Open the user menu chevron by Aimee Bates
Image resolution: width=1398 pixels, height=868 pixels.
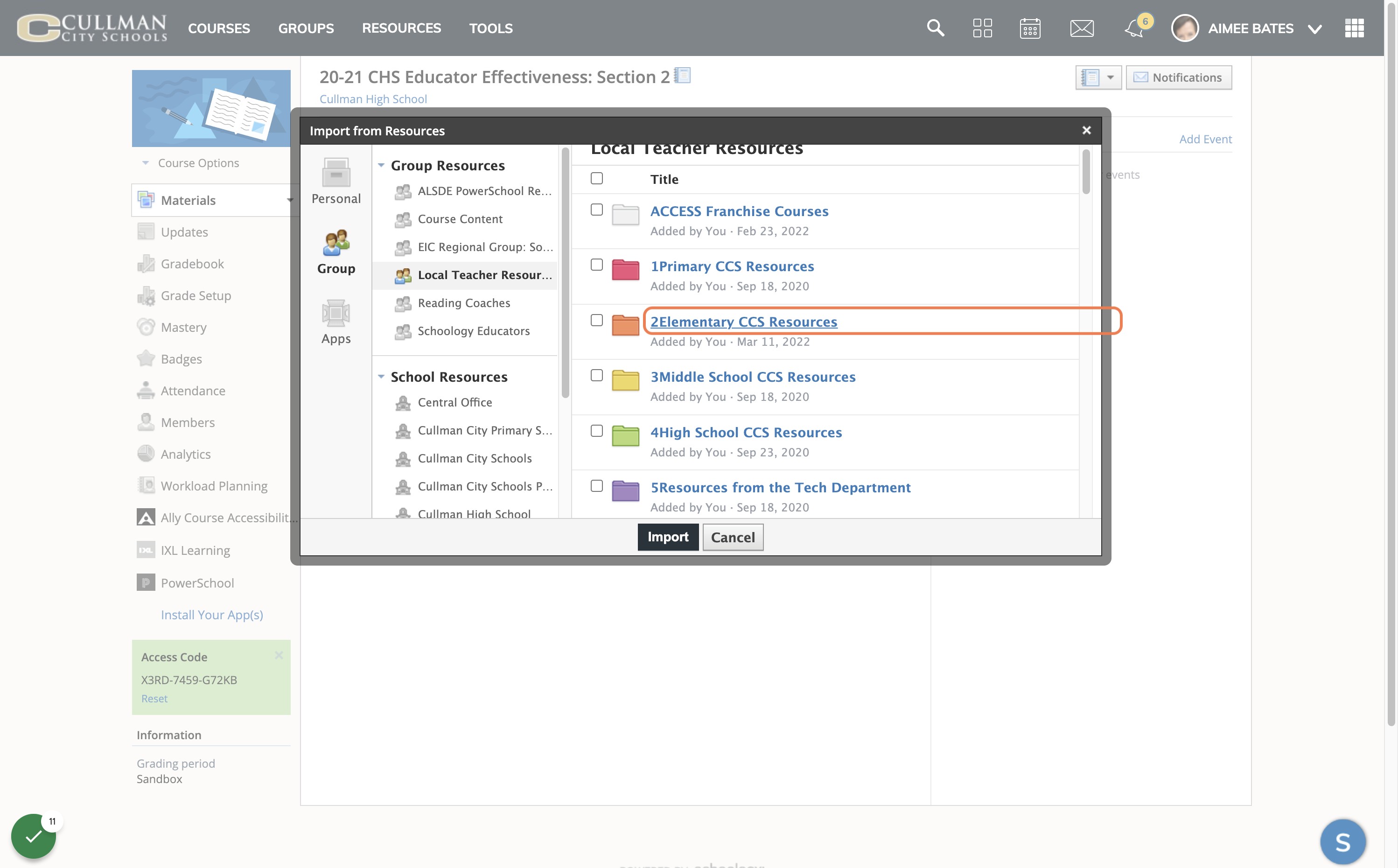point(1315,29)
